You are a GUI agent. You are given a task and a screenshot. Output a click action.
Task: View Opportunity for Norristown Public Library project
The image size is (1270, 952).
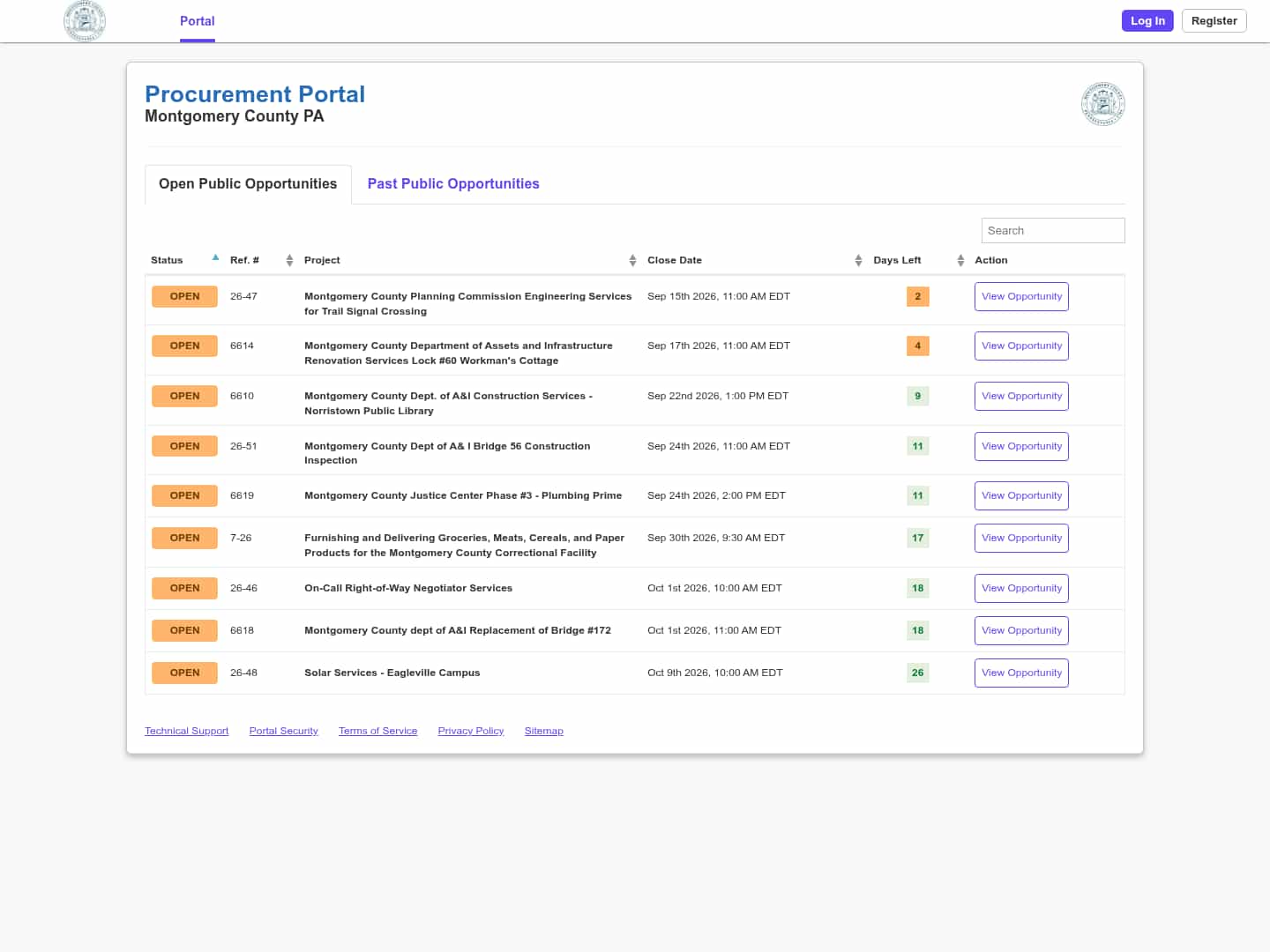[1021, 397]
